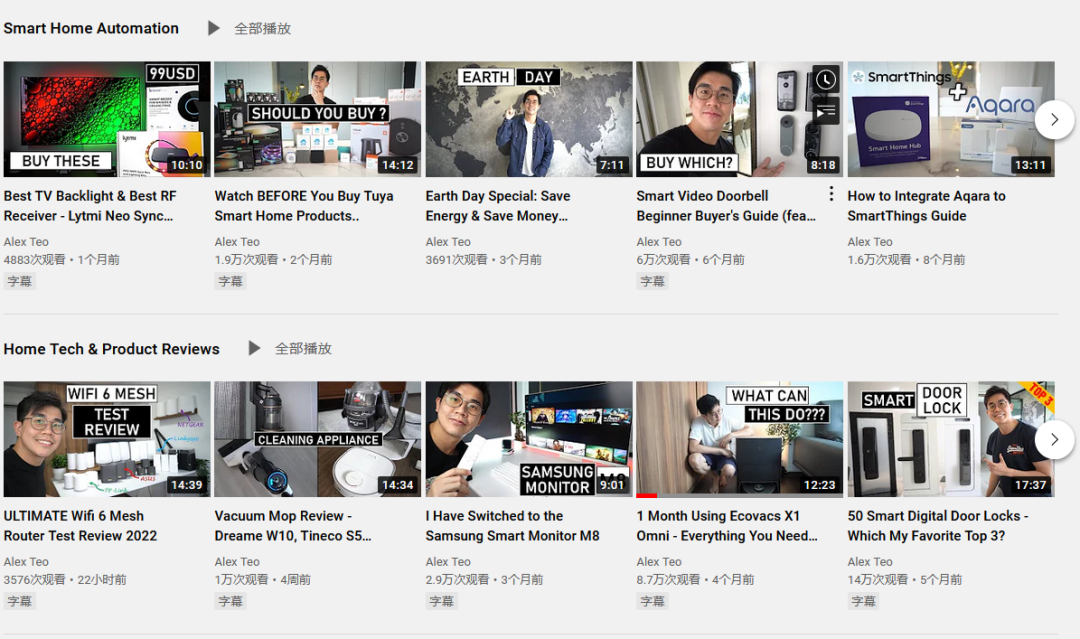Show next videos in Home Tech row
The image size is (1080, 639).
[1055, 439]
